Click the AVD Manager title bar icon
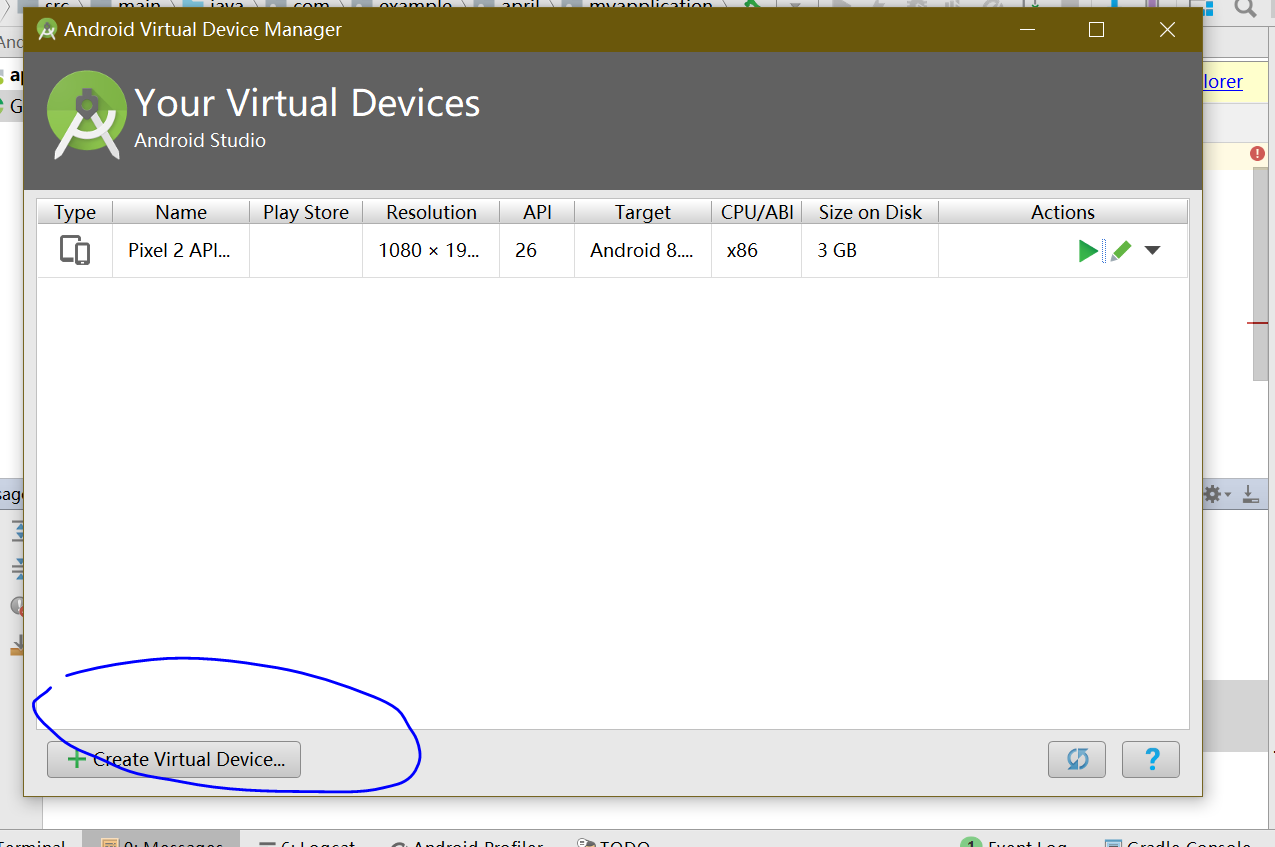The height and width of the screenshot is (847, 1275). click(46, 29)
